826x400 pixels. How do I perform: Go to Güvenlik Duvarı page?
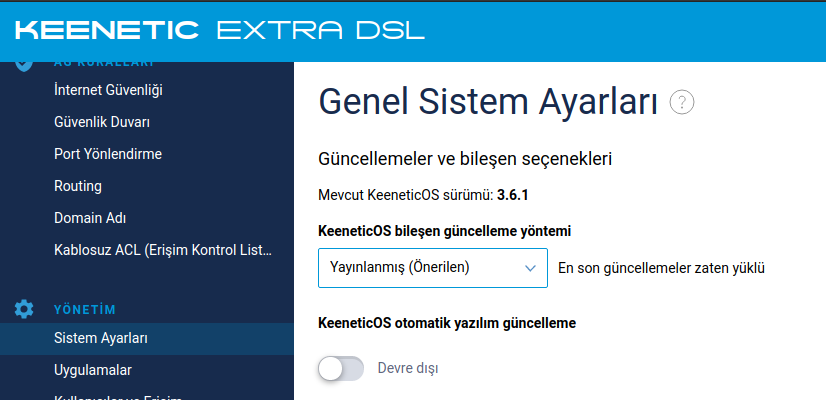point(102,122)
